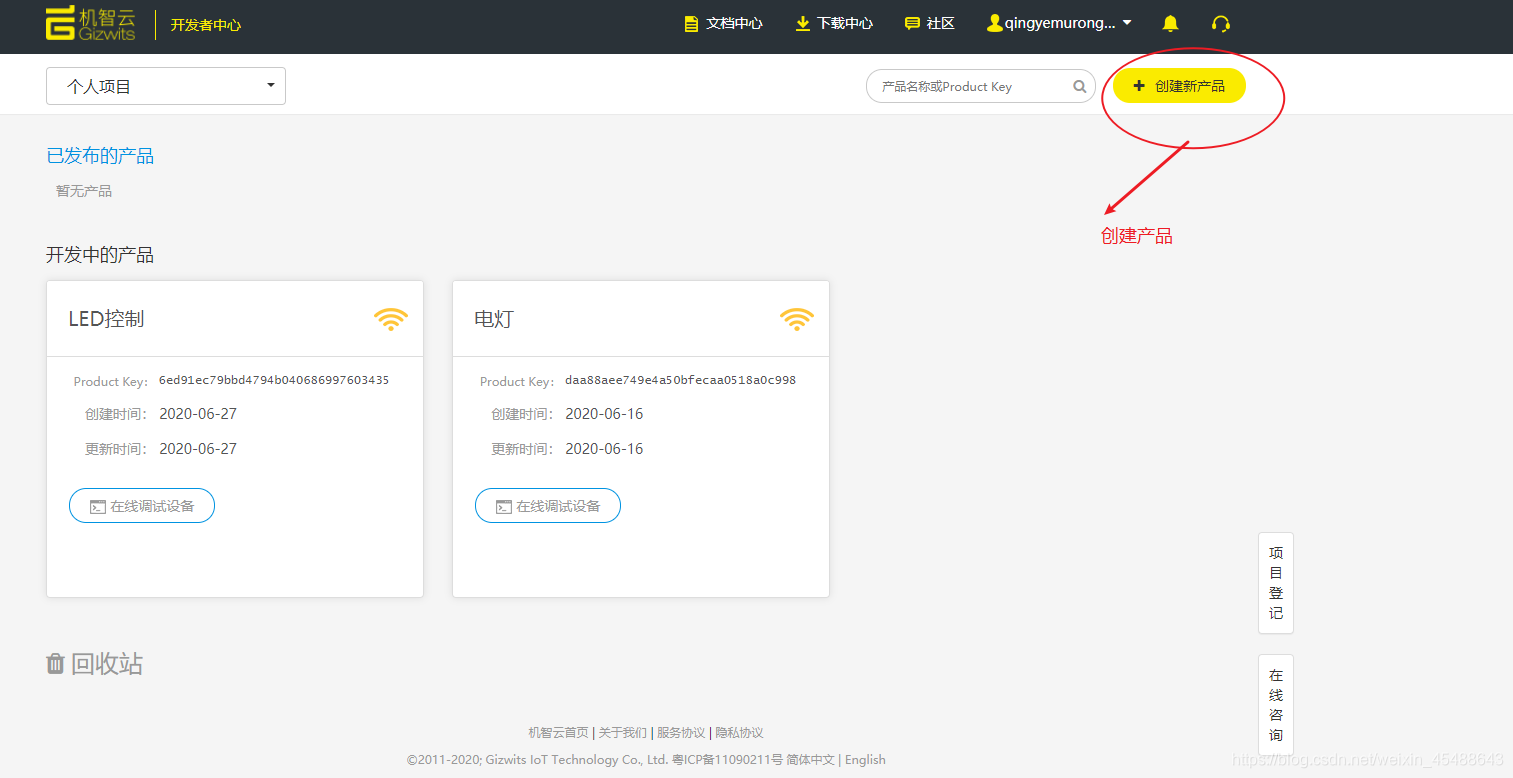Click the Gizwits logo

[x=91, y=24]
